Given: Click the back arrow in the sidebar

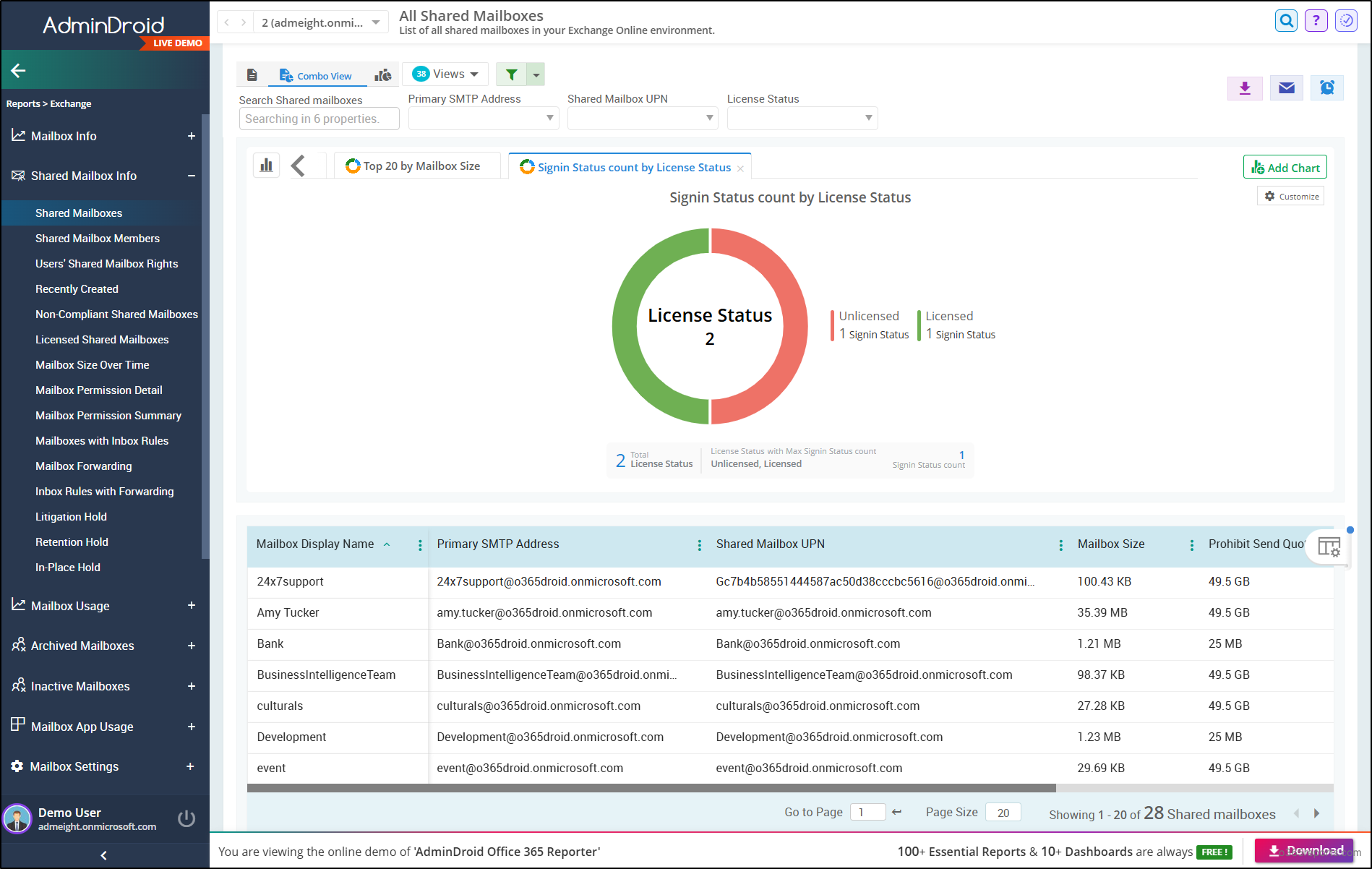Looking at the screenshot, I should [x=19, y=70].
